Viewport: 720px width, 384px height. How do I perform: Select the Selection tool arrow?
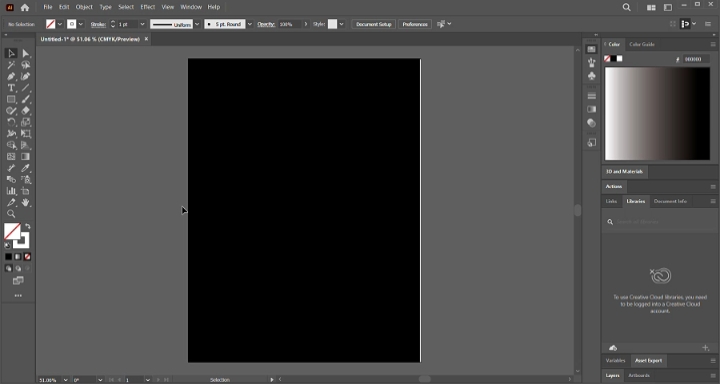click(11, 53)
